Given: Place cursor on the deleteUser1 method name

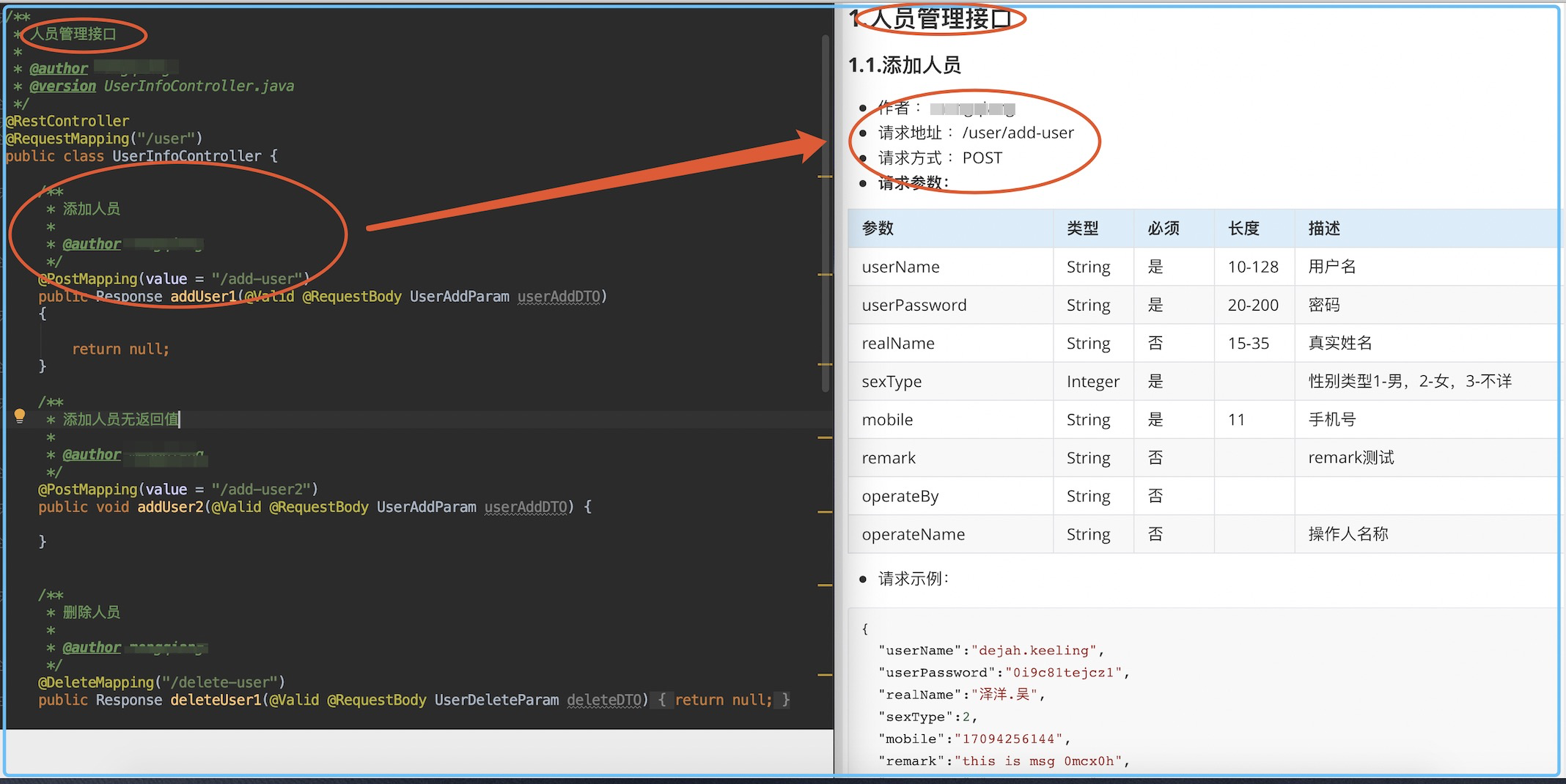Looking at the screenshot, I should pos(216,700).
